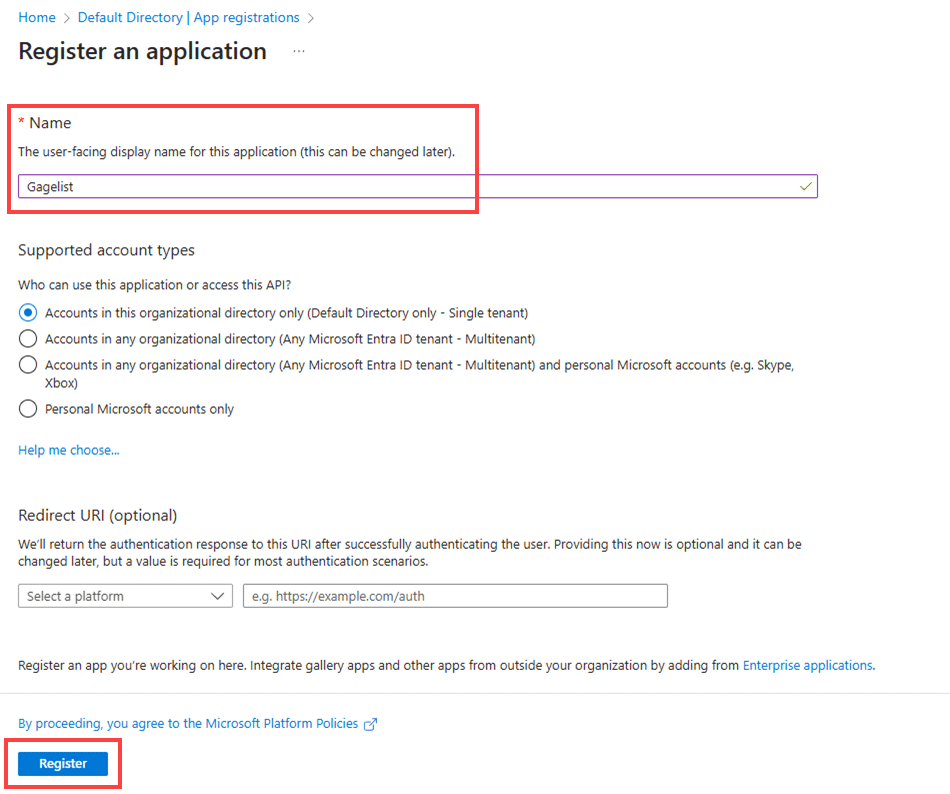
Task: Click the external link icon beside policies
Action: coord(371,724)
